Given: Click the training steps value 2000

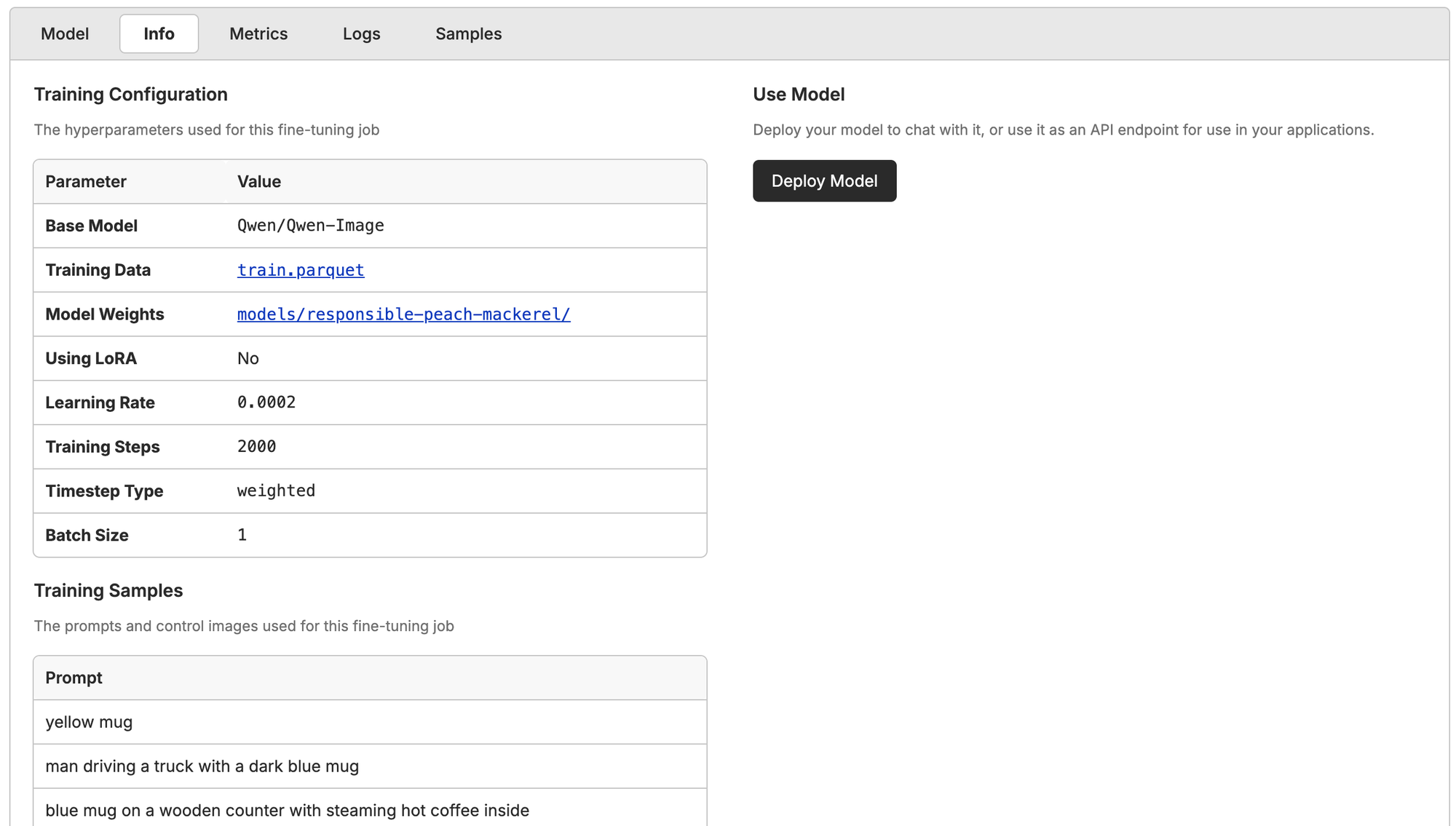Looking at the screenshot, I should point(256,447).
